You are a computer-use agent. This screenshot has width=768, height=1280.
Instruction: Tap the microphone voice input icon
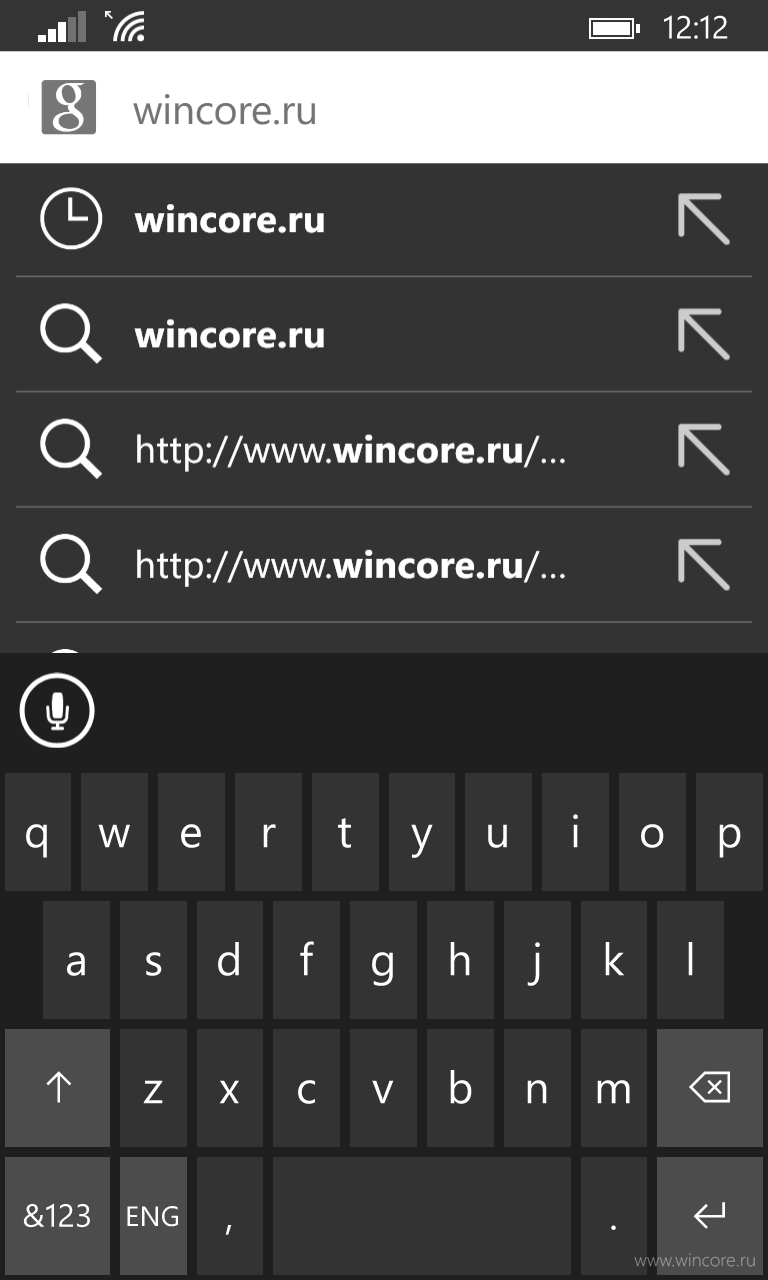click(57, 711)
